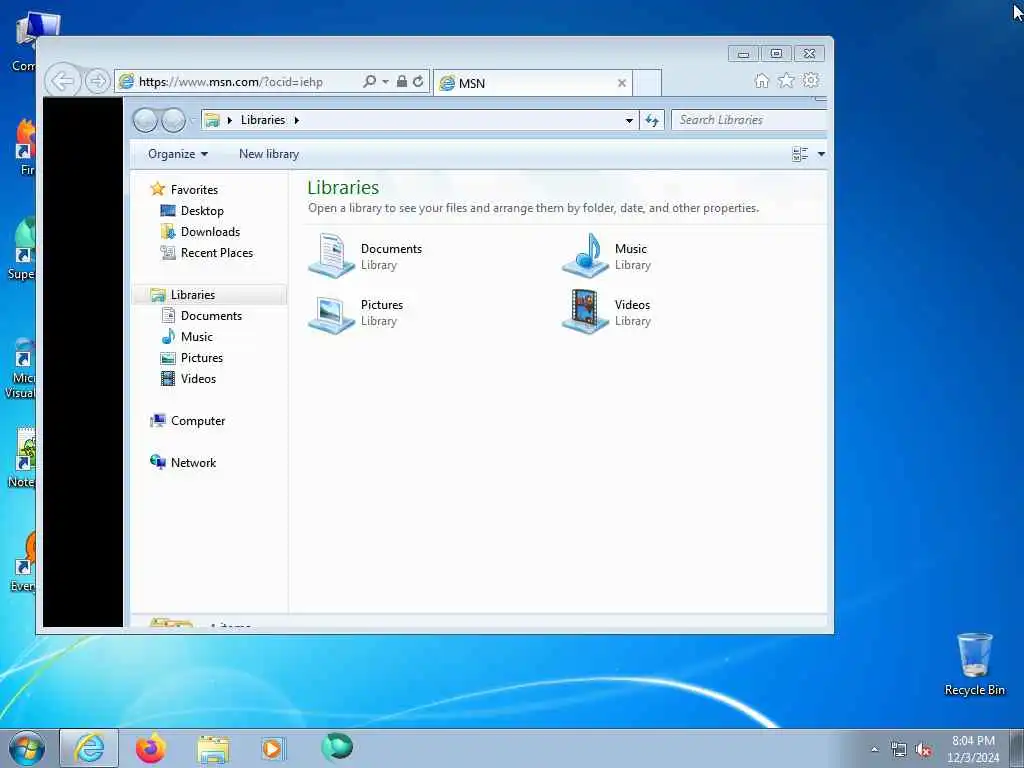Viewport: 1024px width, 768px height.
Task: Click the Internet Explorer forward arrow
Action: point(97,82)
